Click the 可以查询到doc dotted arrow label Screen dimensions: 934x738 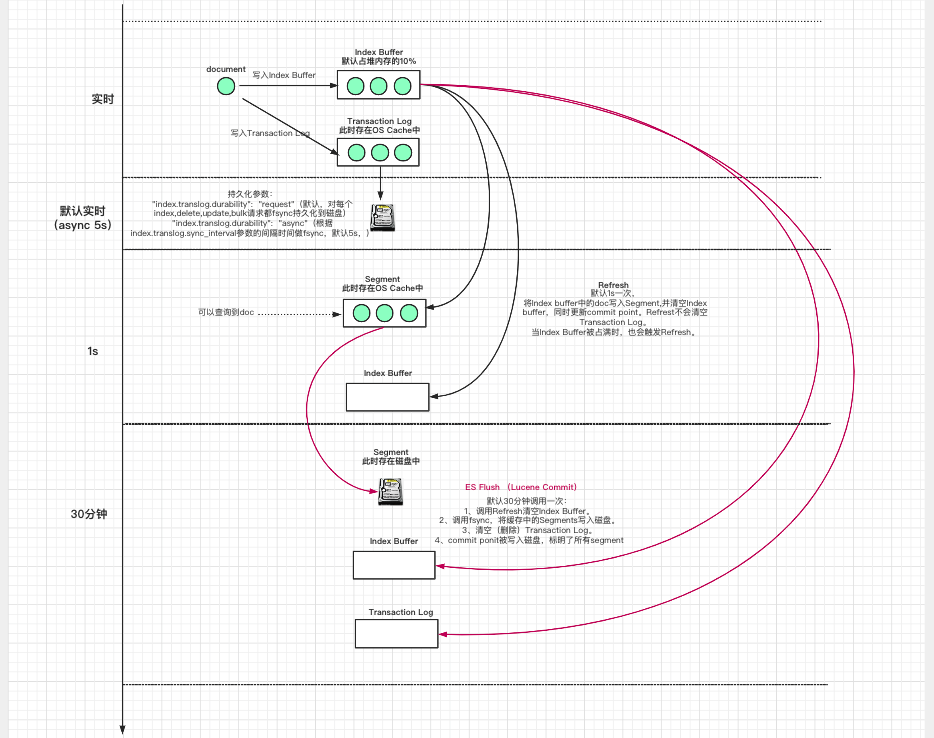pyautogui.click(x=227, y=311)
